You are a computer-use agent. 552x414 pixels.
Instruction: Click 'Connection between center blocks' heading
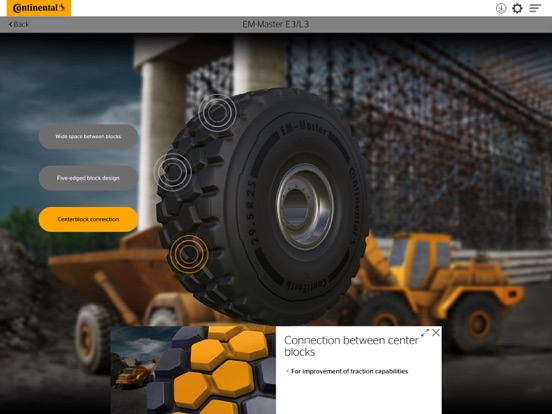coord(351,346)
